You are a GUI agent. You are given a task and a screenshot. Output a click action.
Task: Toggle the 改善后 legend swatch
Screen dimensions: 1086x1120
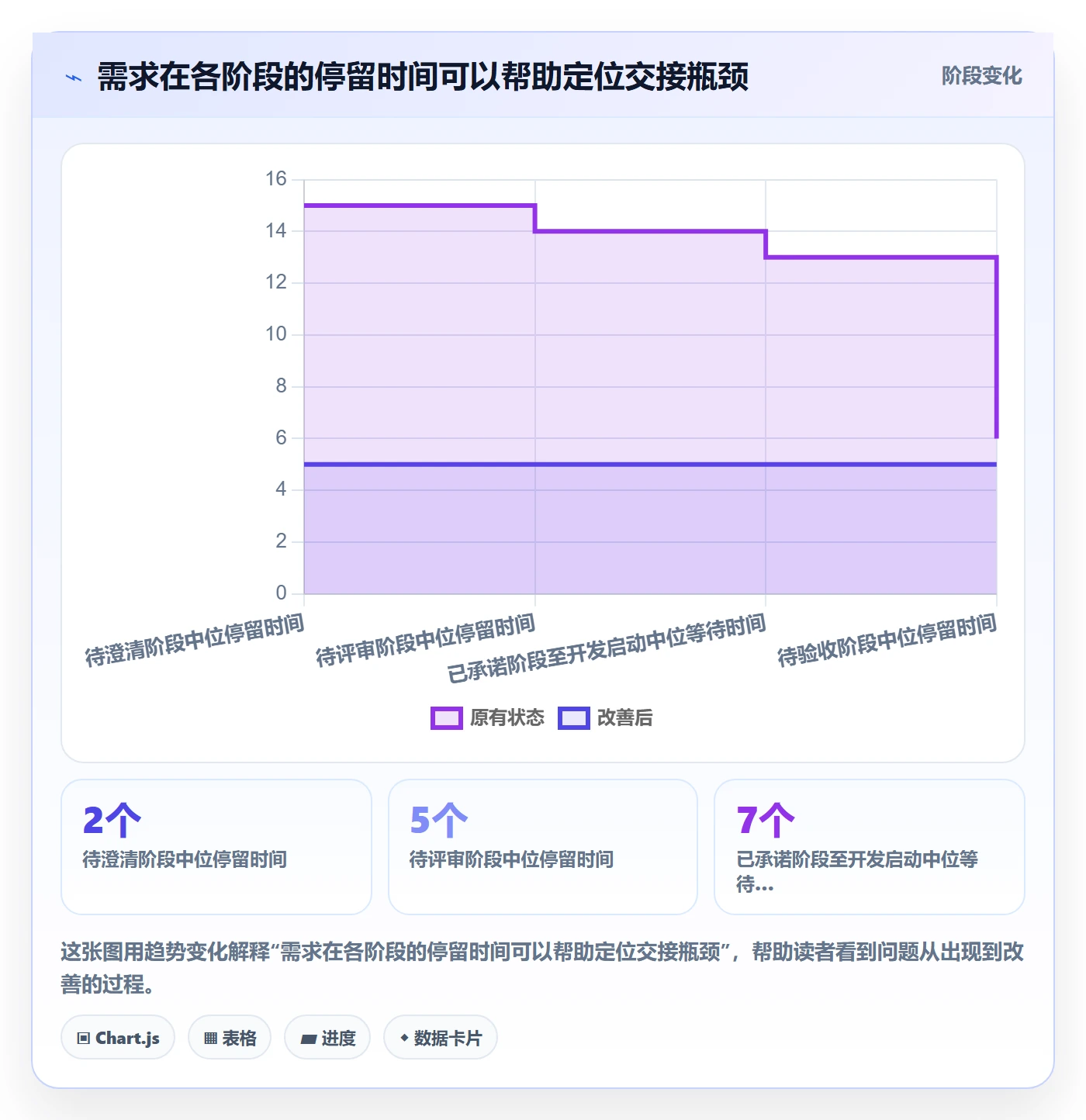pos(574,718)
